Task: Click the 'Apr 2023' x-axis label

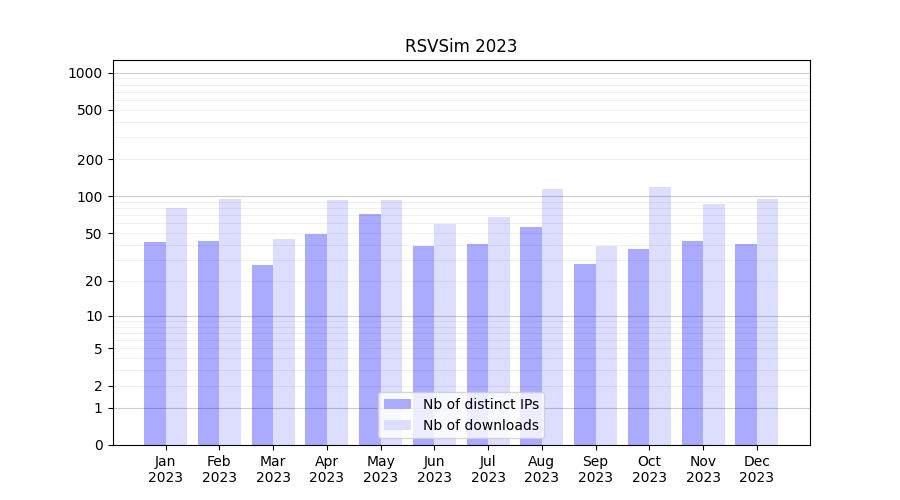Action: click(327, 469)
